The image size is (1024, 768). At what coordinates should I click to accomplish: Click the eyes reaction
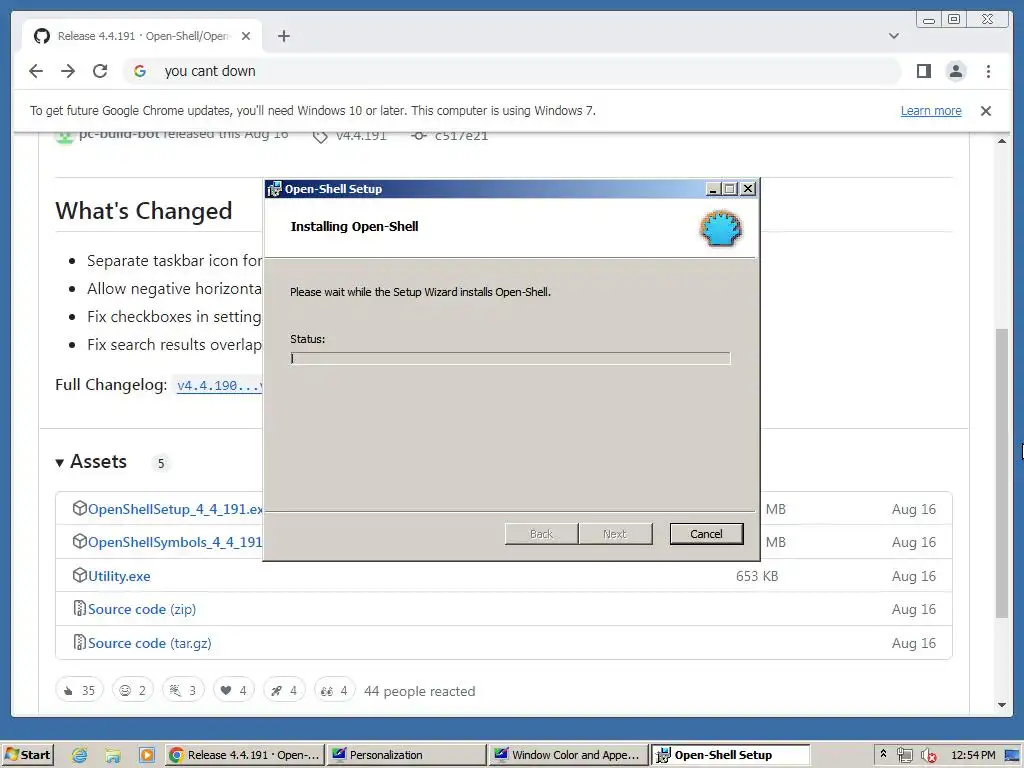point(334,690)
